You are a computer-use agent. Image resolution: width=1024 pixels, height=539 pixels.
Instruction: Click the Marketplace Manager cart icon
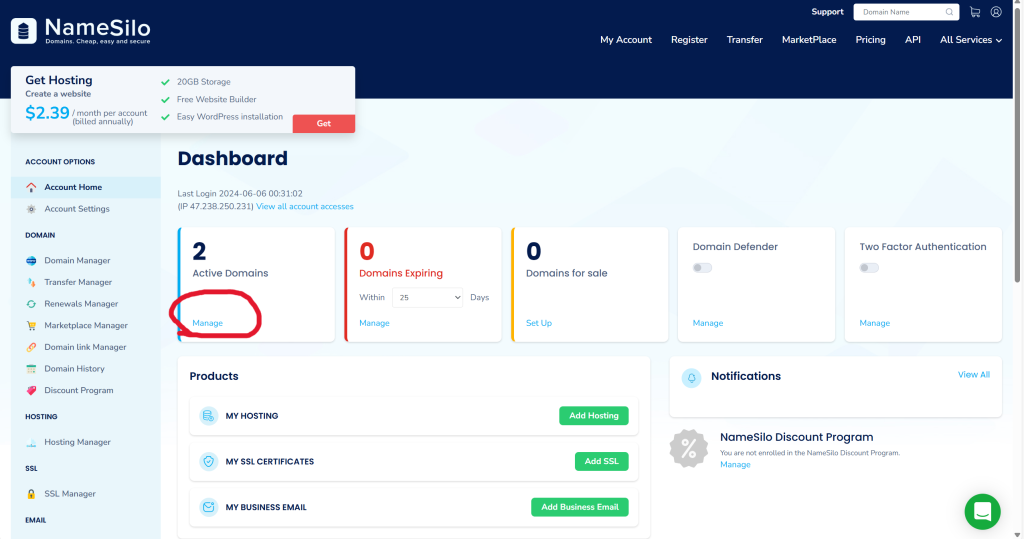(31, 325)
